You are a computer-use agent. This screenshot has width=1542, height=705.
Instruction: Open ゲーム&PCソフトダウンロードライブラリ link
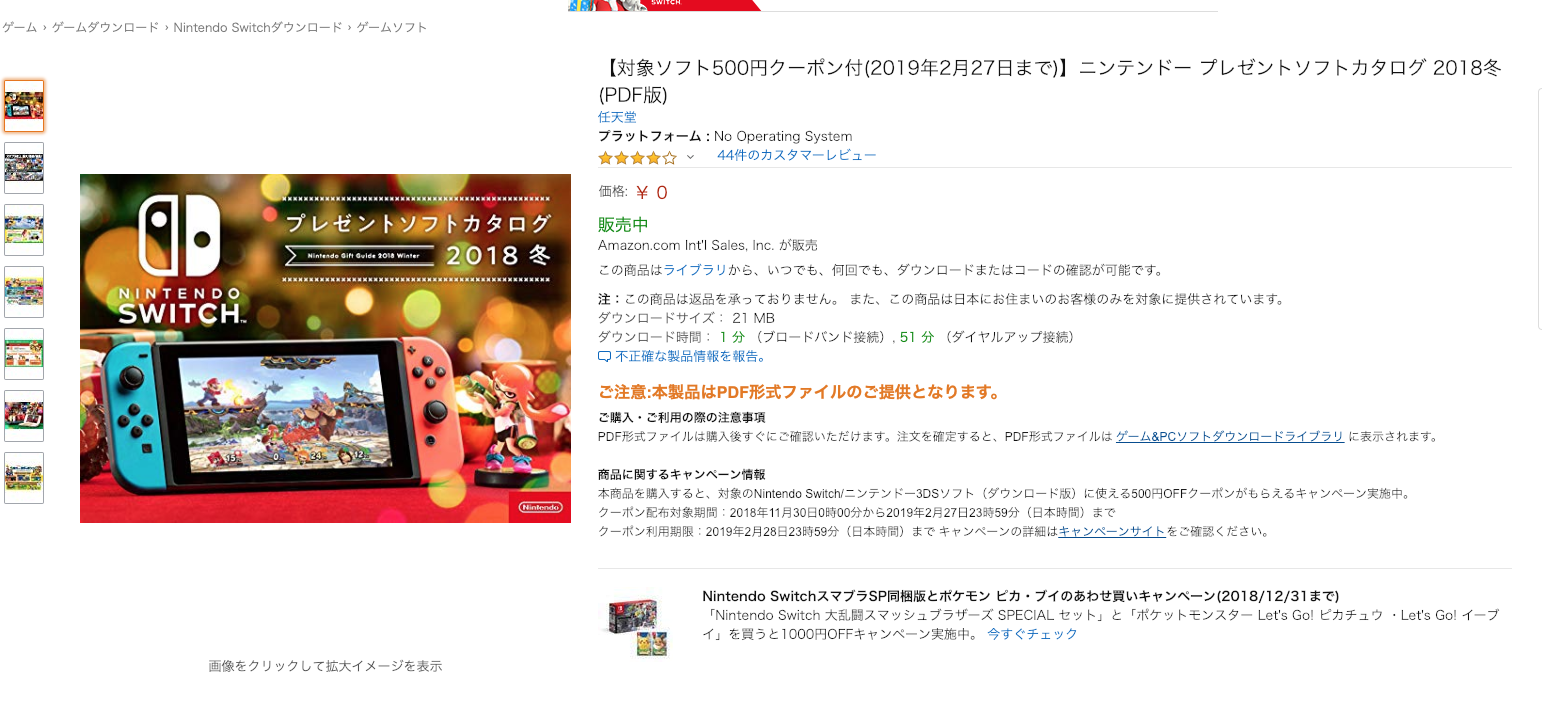click(x=1229, y=436)
